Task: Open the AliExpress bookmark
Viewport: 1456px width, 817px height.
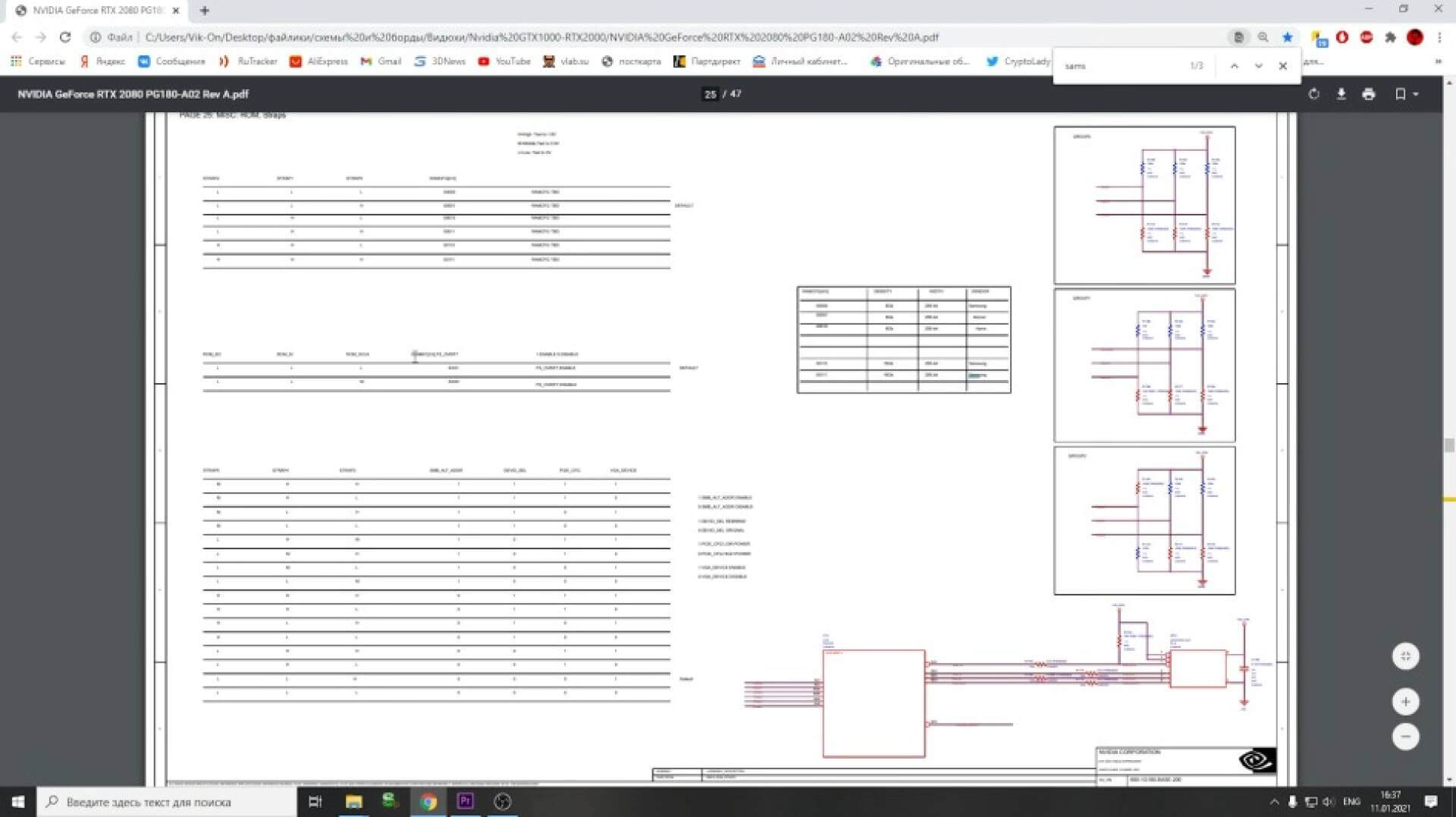Action: click(318, 61)
